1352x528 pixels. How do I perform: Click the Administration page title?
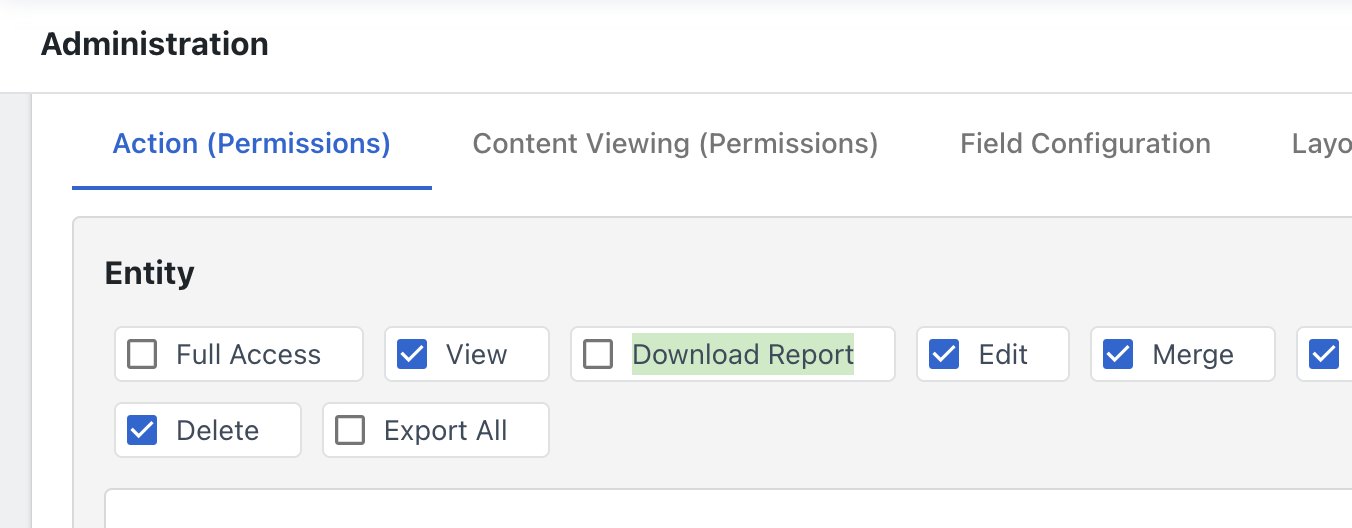tap(155, 44)
